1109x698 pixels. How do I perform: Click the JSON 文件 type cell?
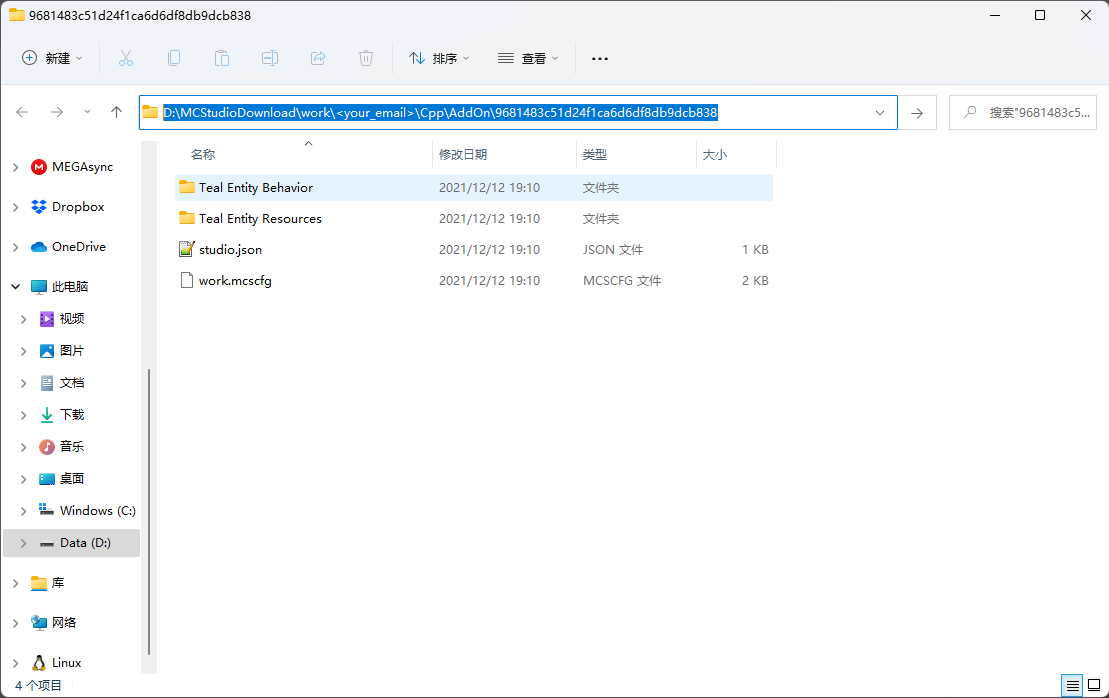[612, 250]
